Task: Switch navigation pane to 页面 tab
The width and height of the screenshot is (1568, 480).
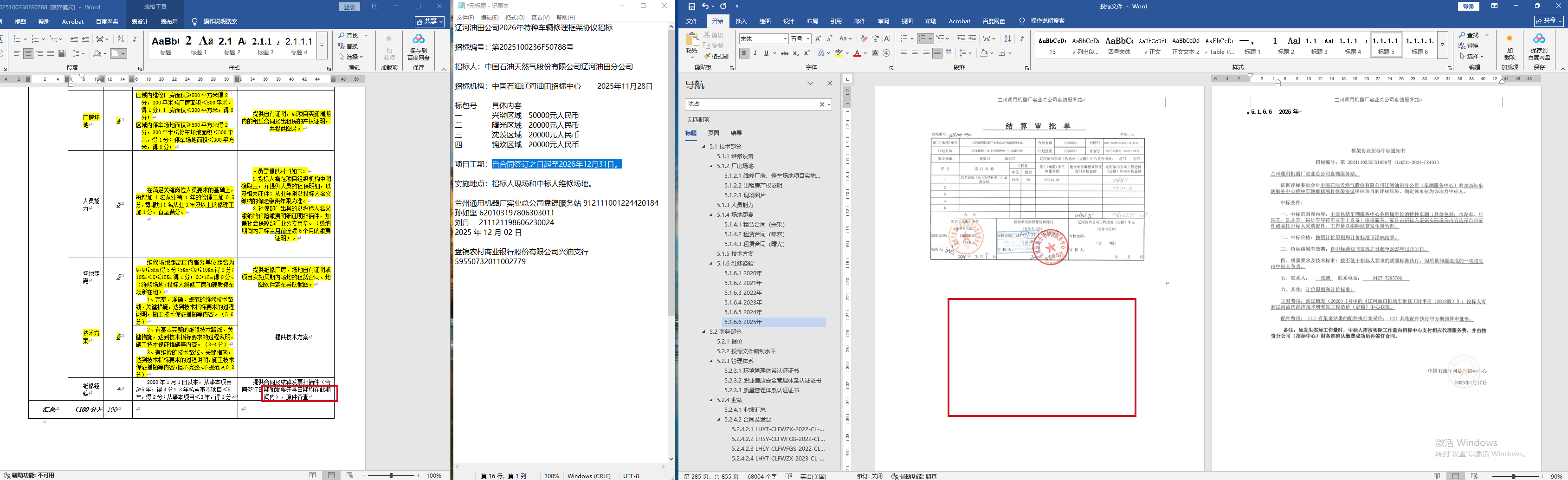Action: (x=713, y=133)
